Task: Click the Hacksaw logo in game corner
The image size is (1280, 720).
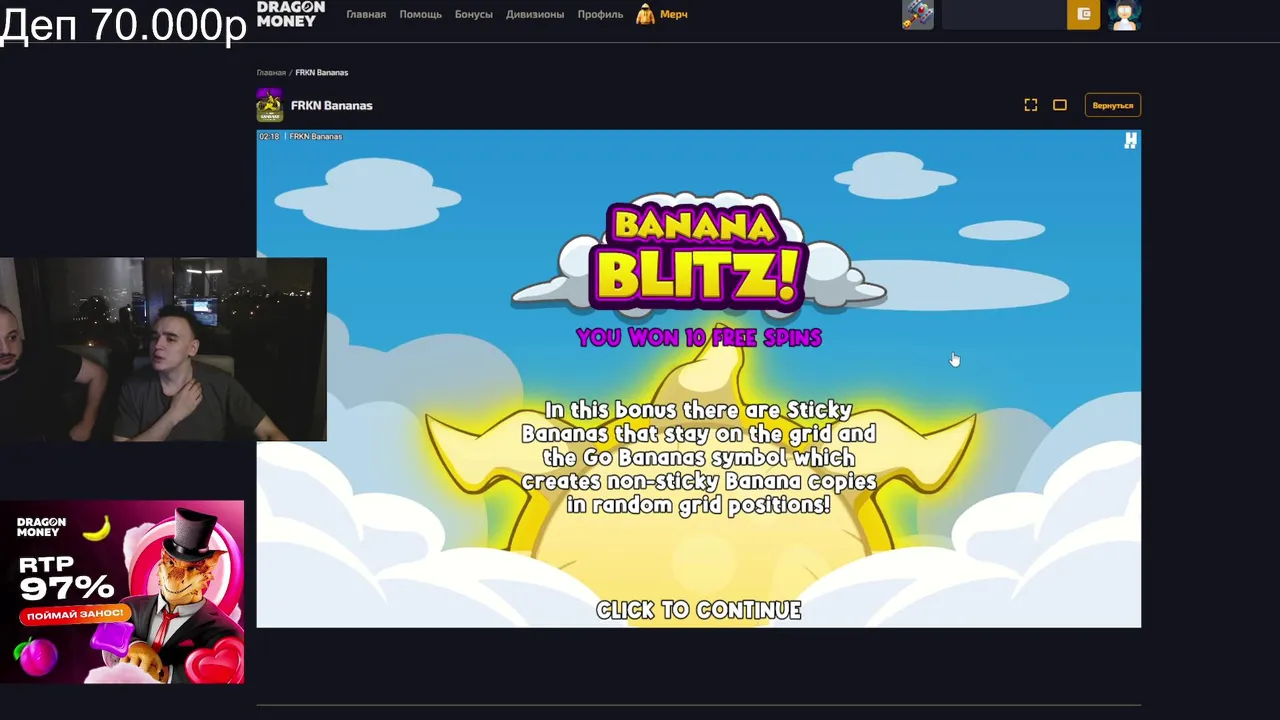Action: (1130, 141)
